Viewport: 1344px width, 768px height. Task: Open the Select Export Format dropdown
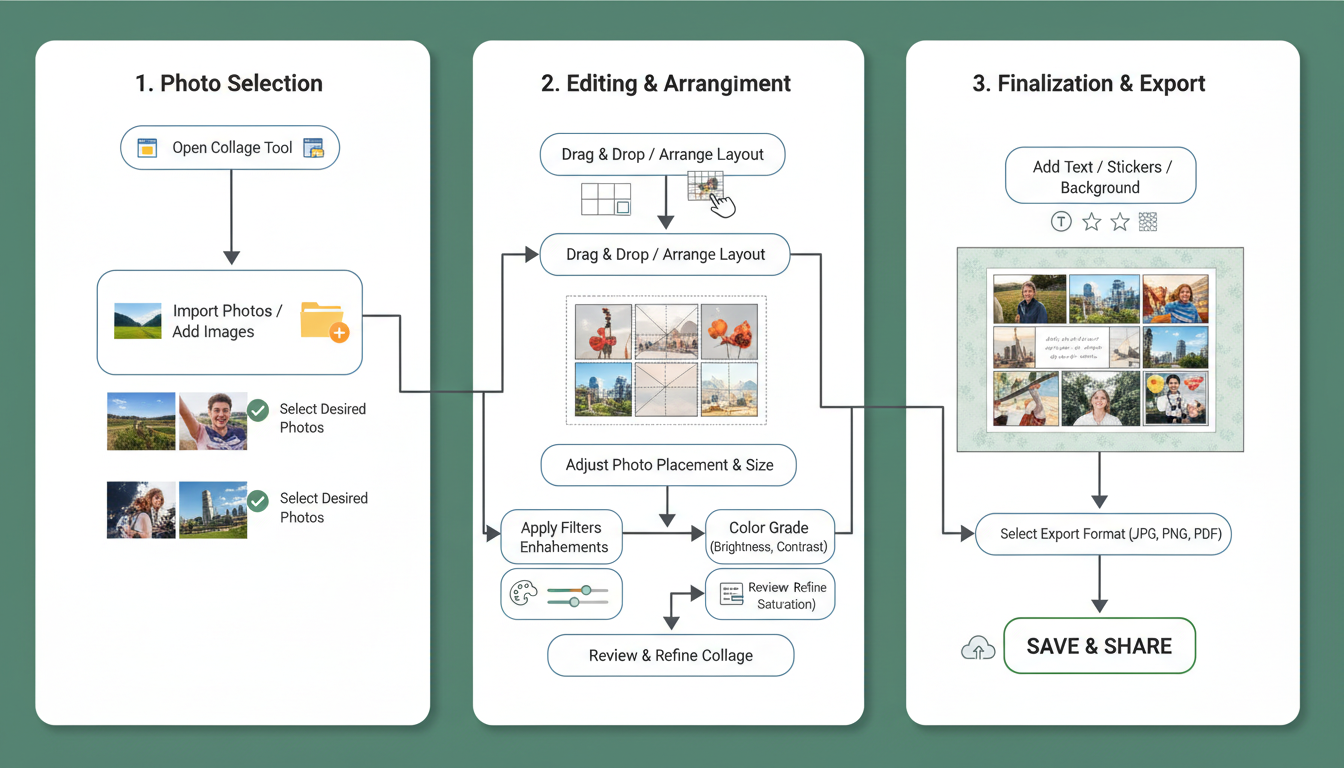tap(1102, 534)
